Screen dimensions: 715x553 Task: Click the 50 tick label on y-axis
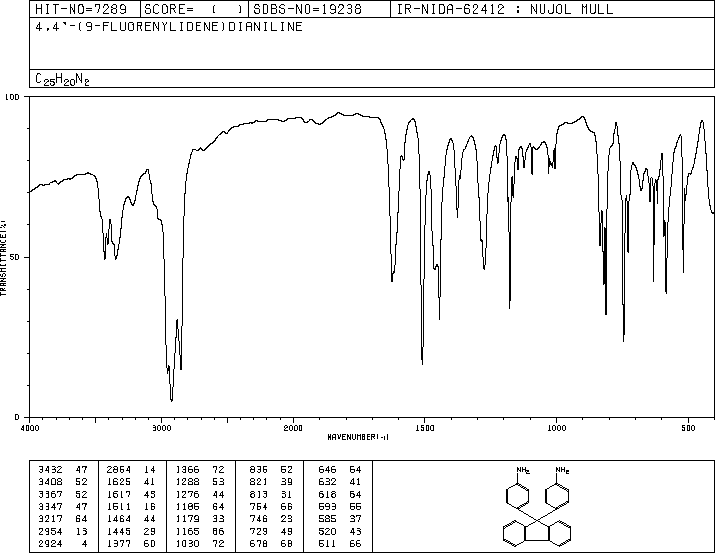(x=15, y=257)
